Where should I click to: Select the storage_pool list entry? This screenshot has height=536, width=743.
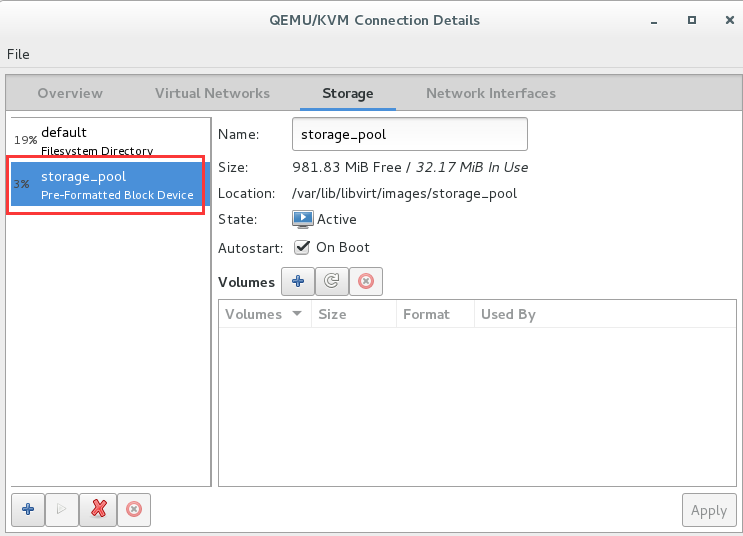110,184
